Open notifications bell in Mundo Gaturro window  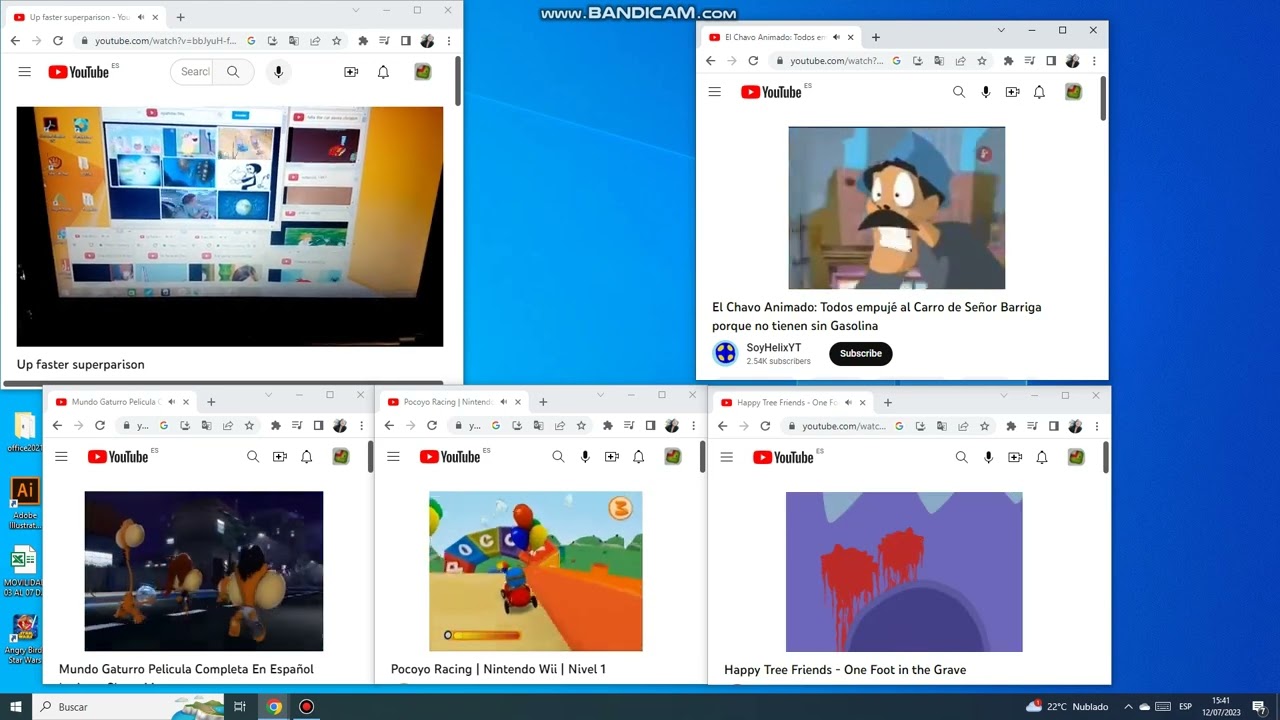tap(307, 457)
